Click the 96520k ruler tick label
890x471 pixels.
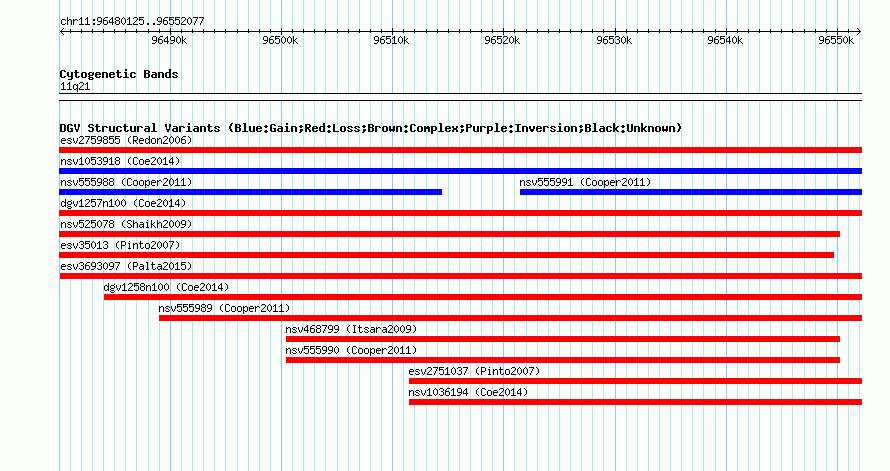(502, 40)
